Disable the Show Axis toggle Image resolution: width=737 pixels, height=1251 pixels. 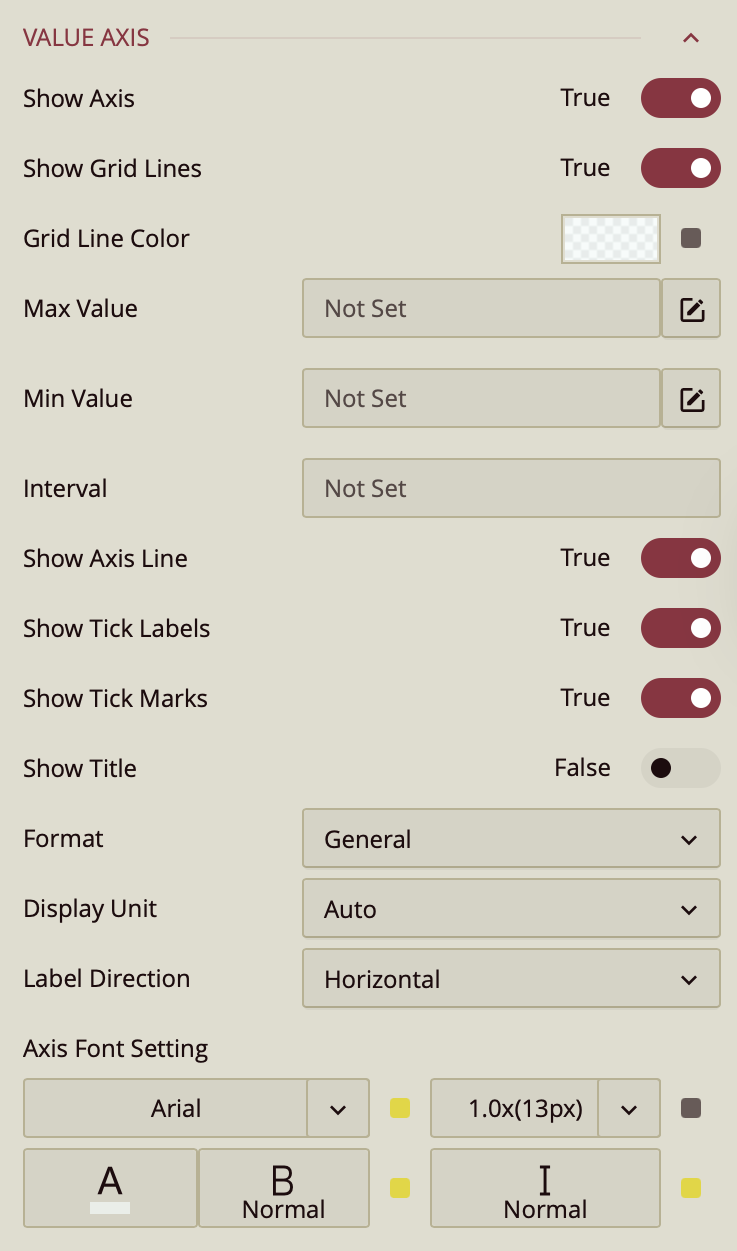(x=680, y=98)
